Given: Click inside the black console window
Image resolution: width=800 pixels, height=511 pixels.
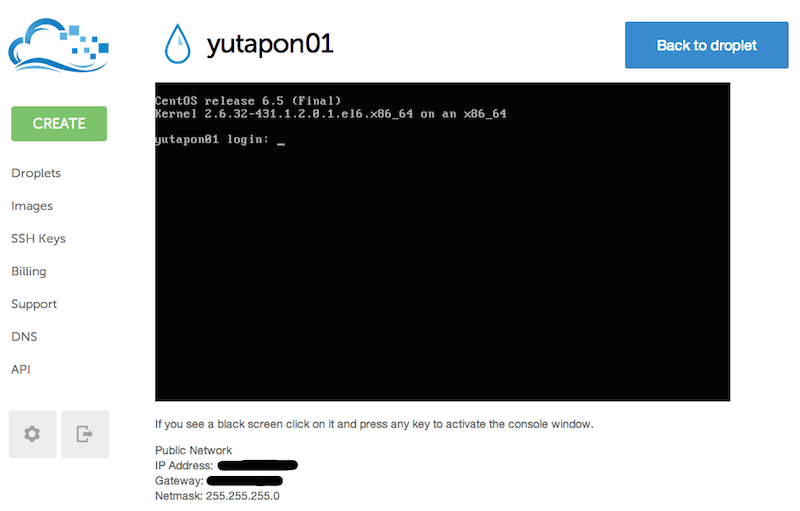Looking at the screenshot, I should point(442,242).
